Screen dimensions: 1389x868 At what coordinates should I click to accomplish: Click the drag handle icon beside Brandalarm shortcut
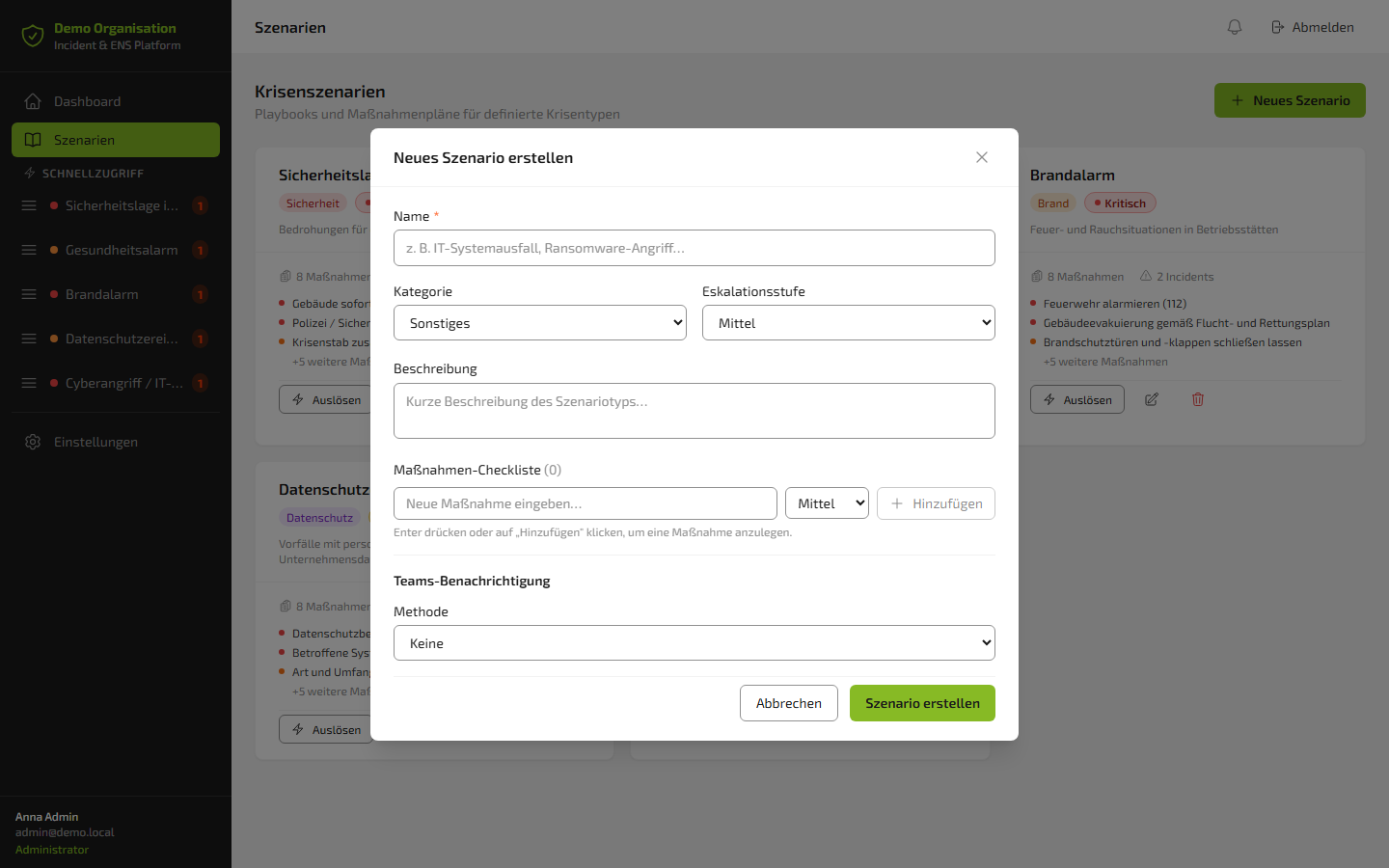pyautogui.click(x=29, y=294)
